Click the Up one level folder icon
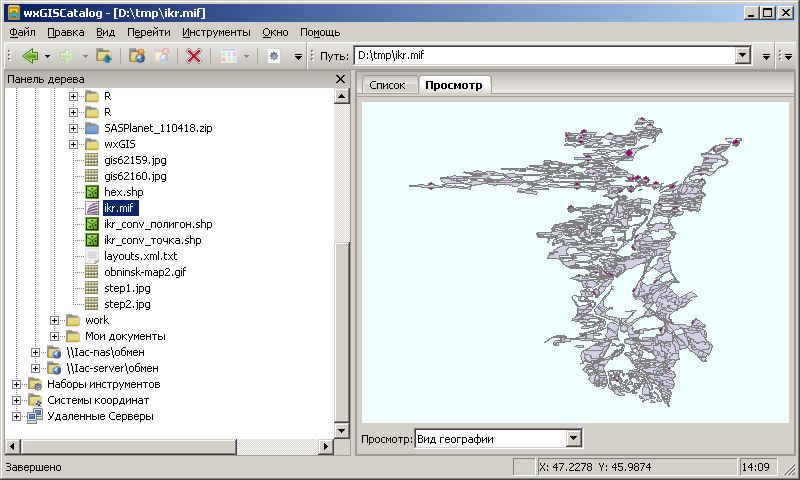The image size is (800, 480). coord(104,56)
